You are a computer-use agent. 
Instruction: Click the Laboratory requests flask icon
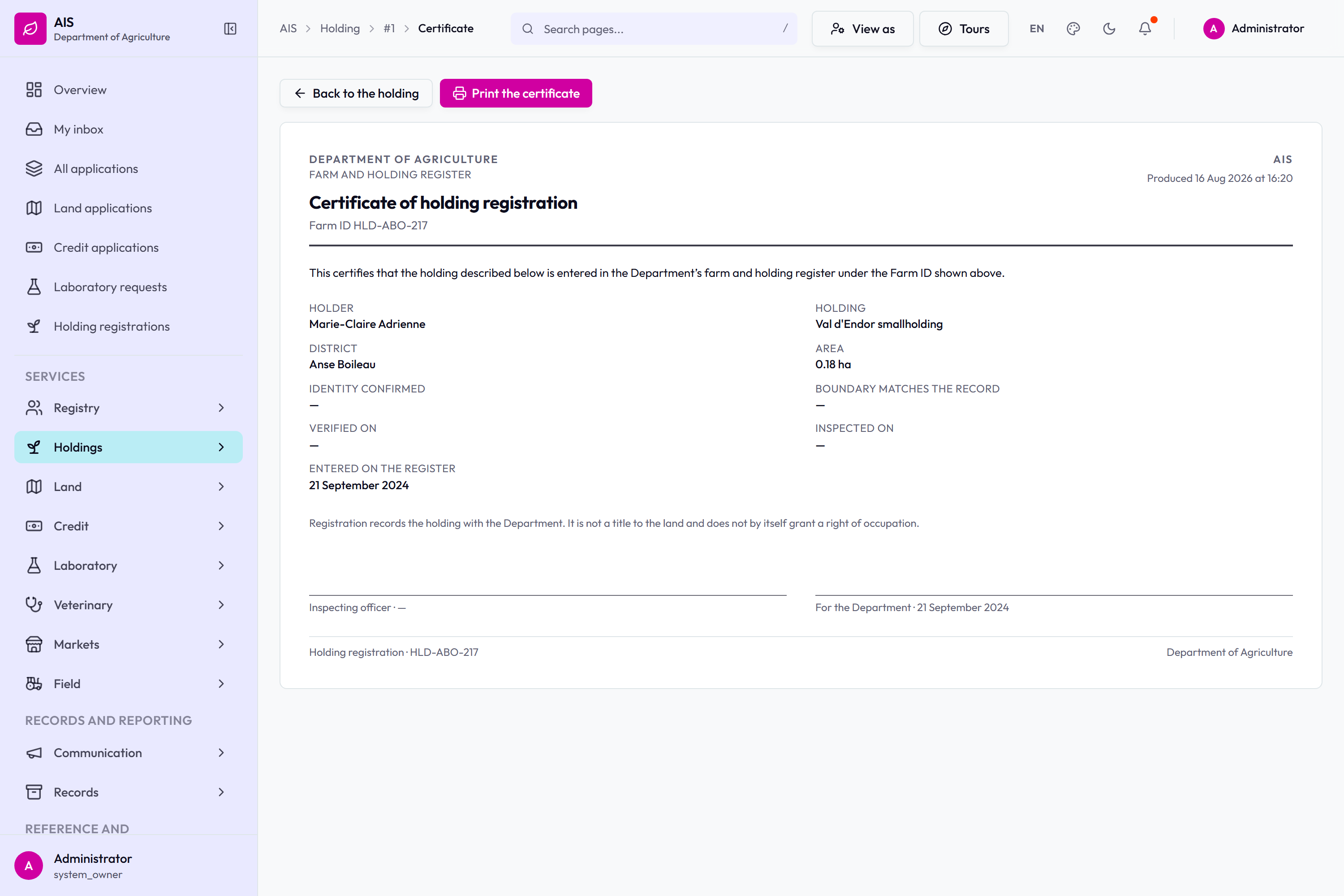34,287
